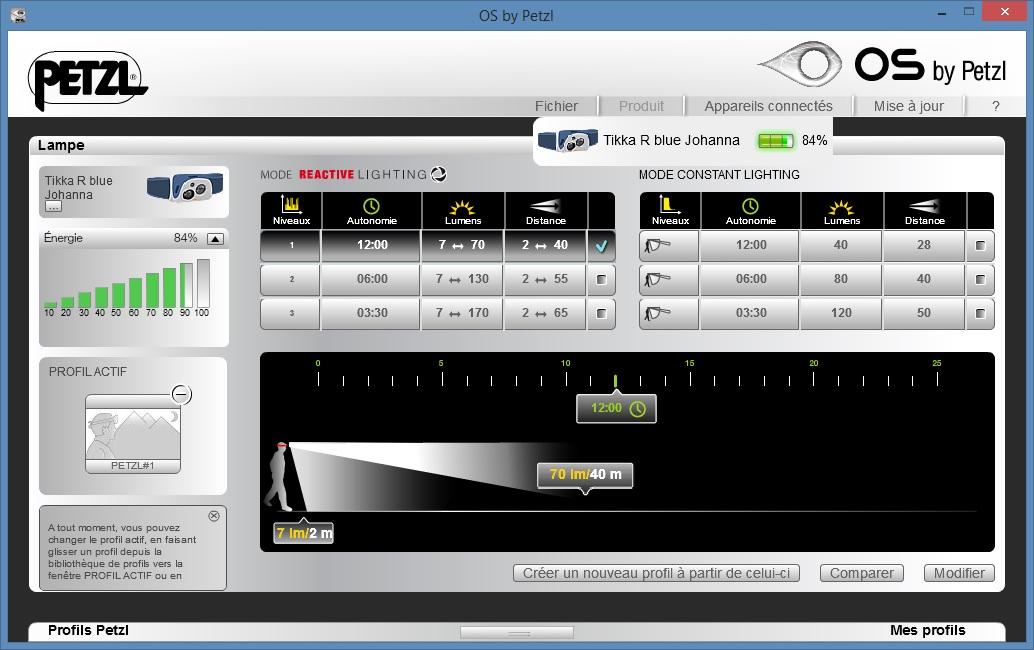Click the minus icon on active profile
The width and height of the screenshot is (1034, 650).
click(x=181, y=394)
